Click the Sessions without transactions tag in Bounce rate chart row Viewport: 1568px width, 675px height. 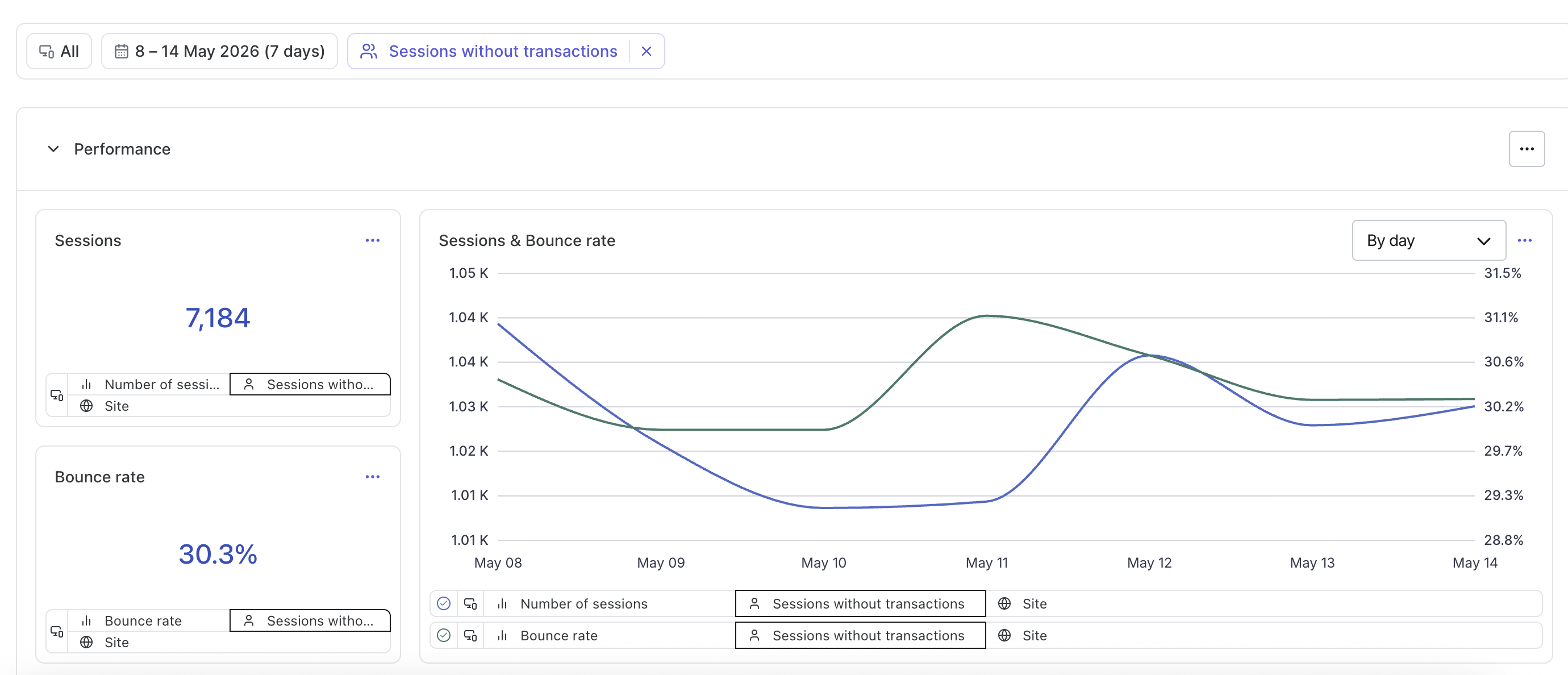[x=860, y=635]
